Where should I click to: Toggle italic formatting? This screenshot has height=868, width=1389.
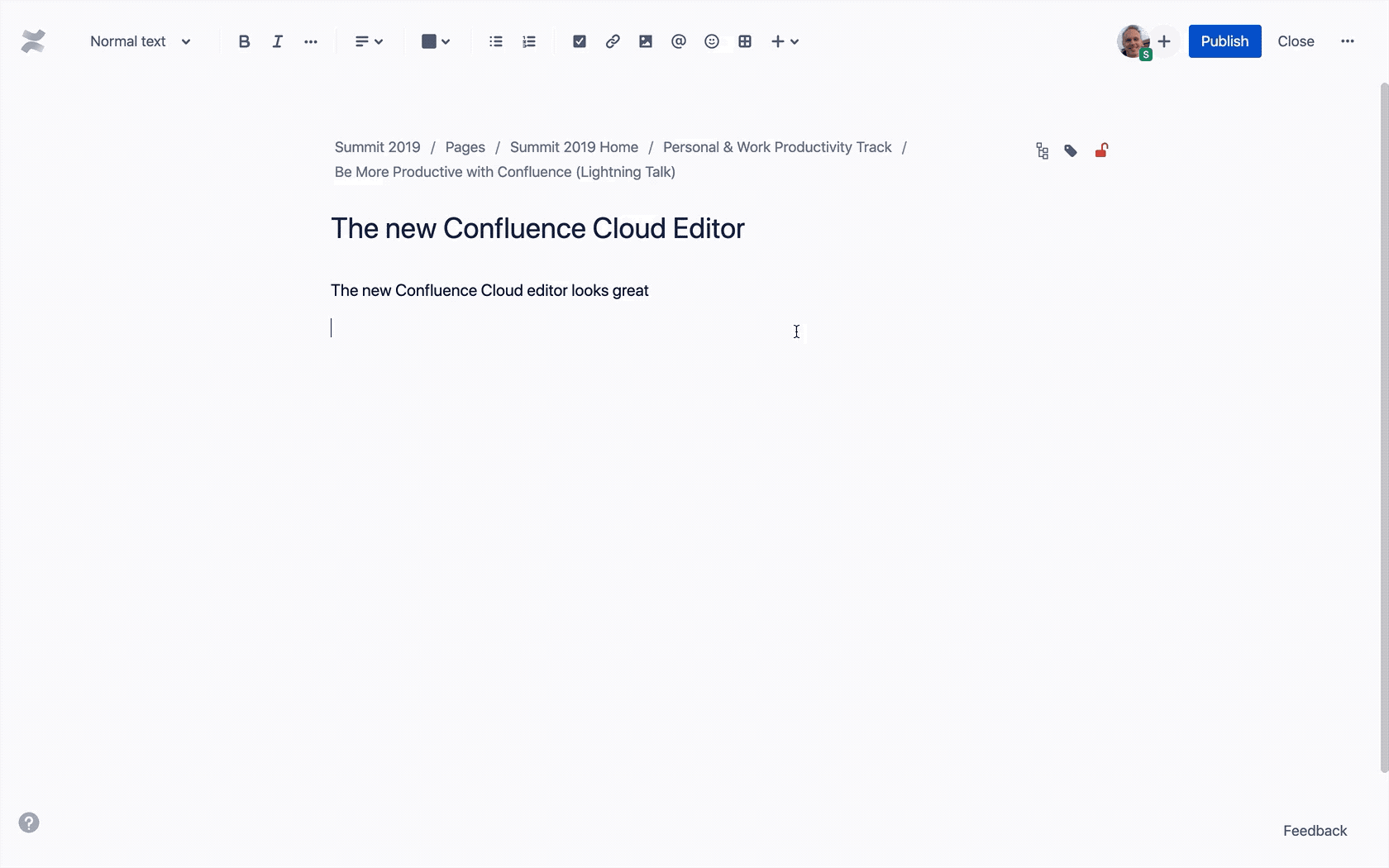pos(278,41)
